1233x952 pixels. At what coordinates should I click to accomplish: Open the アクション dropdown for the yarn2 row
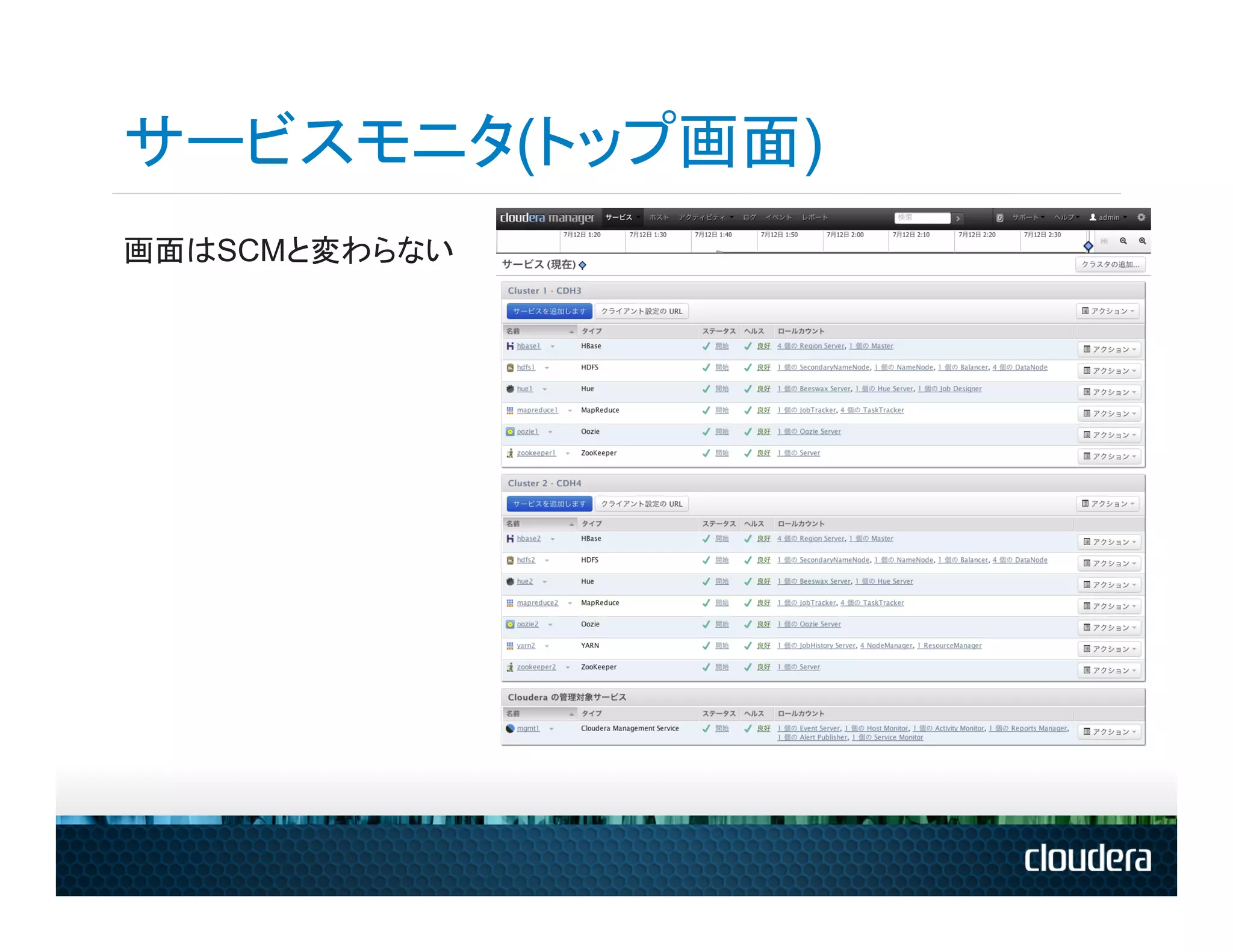(x=1110, y=649)
